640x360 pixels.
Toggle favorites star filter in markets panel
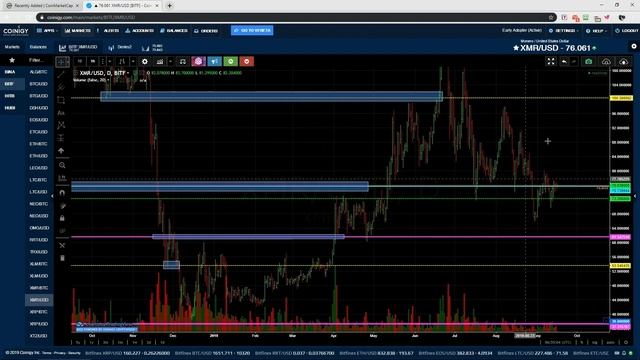pos(12,60)
